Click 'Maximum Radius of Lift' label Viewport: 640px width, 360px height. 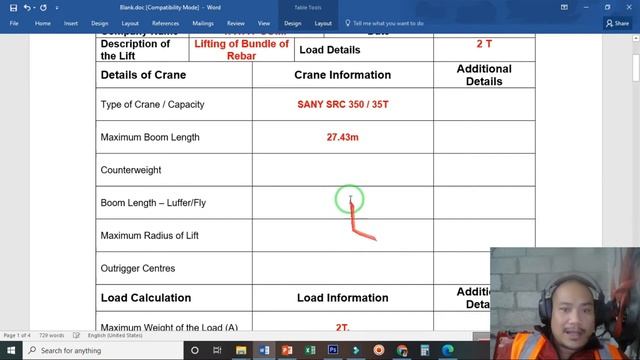[x=149, y=236]
